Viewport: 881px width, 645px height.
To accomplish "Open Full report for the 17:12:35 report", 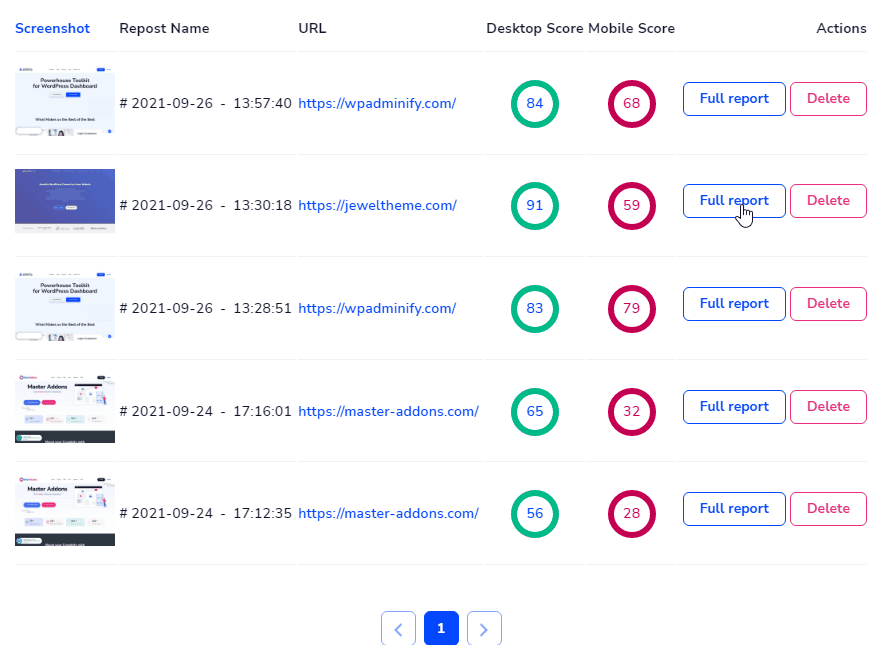I will (x=734, y=509).
